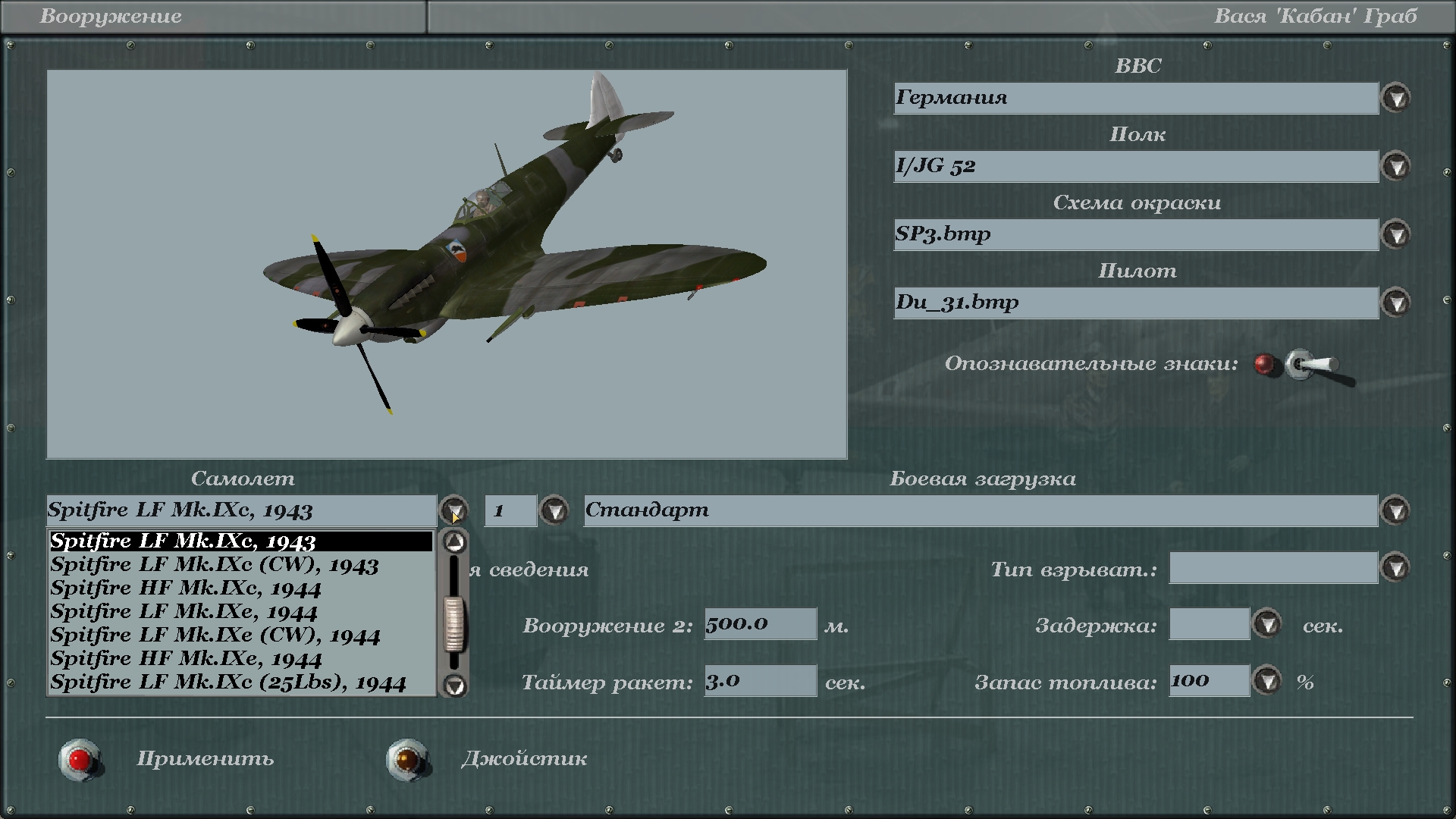Click the SP3.bmp skin field
The height and width of the screenshot is (819, 1456).
[x=1136, y=235]
